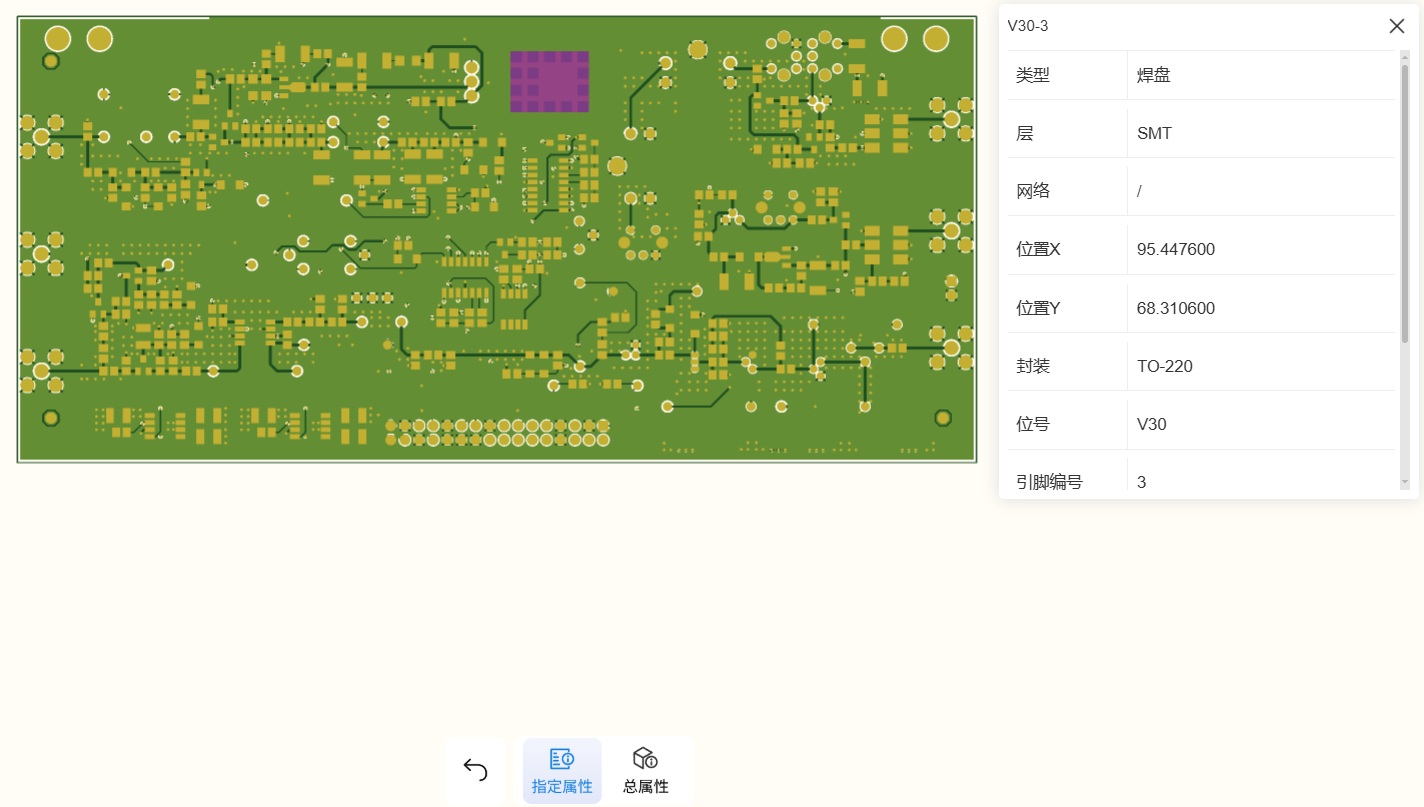
Task: Click the back arrow icon
Action: [475, 769]
